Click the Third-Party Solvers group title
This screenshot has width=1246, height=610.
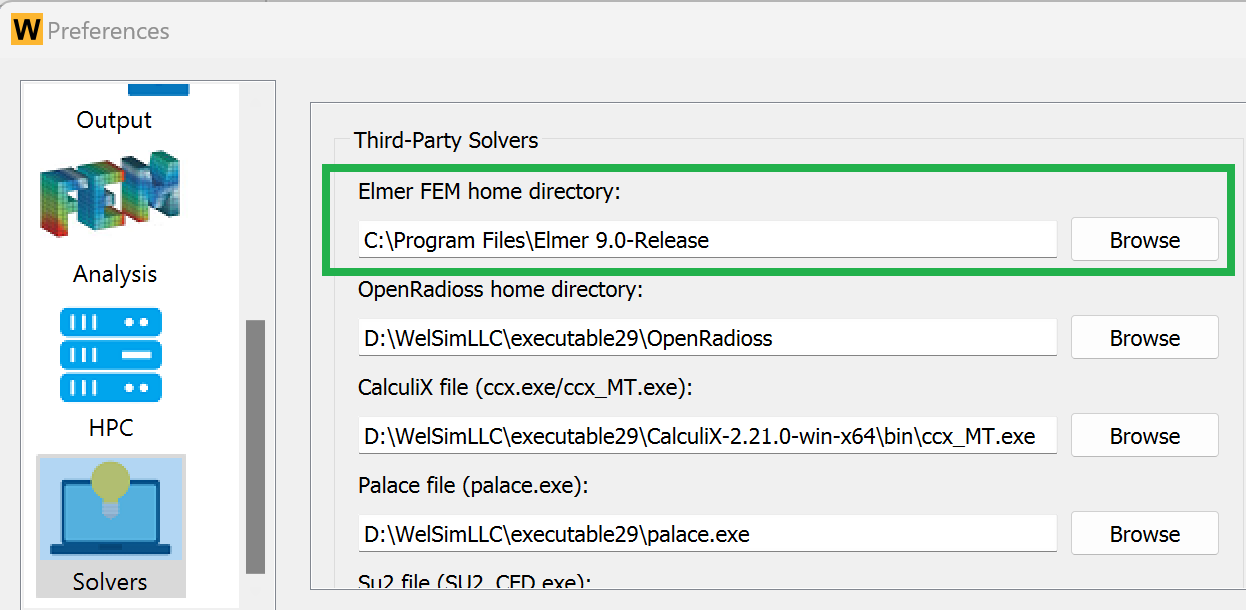(x=446, y=140)
